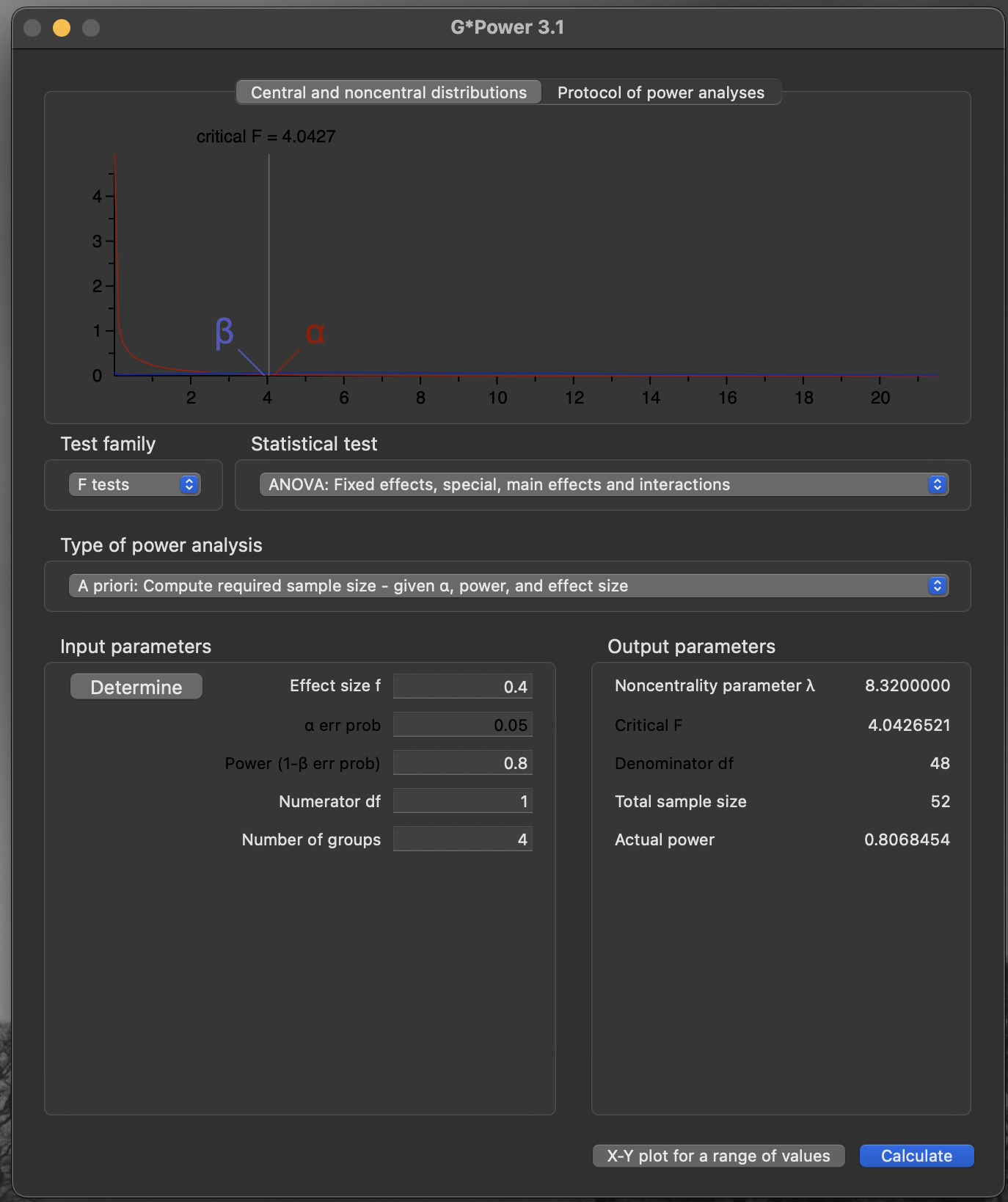Screen dimensions: 1008x1202
Task: Open the Test family dropdown showing F tests
Action: (x=134, y=484)
